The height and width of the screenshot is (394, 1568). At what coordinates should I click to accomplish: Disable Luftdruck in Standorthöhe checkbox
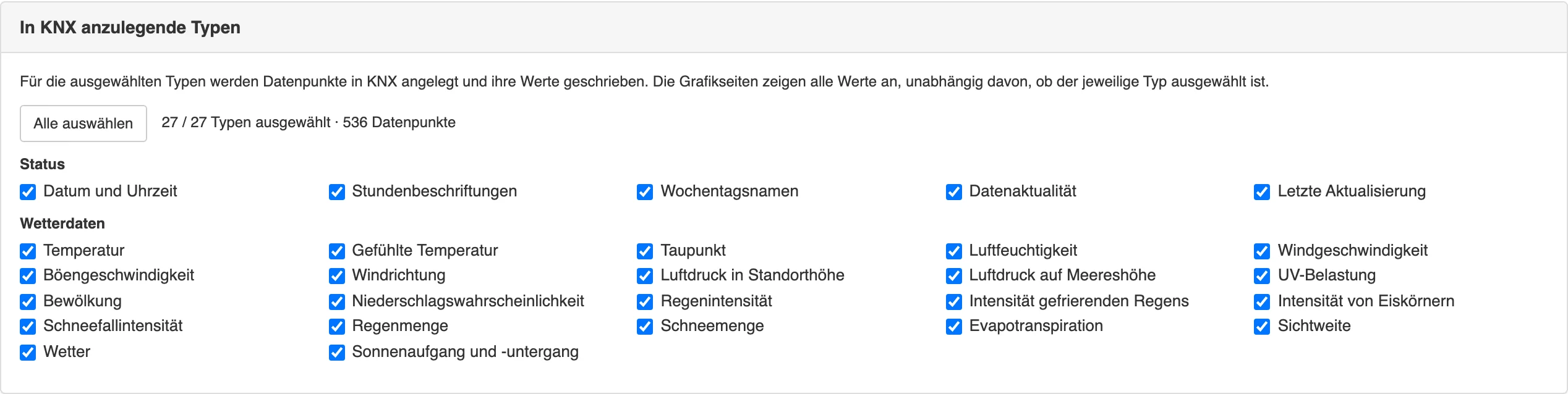coord(645,276)
